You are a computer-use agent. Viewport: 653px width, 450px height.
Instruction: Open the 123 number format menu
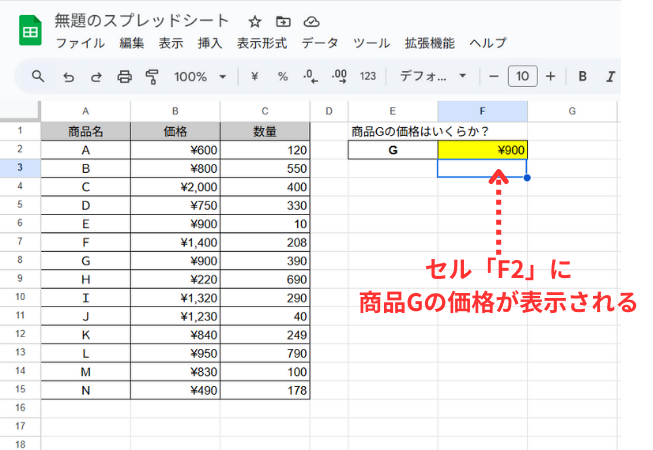[x=367, y=76]
